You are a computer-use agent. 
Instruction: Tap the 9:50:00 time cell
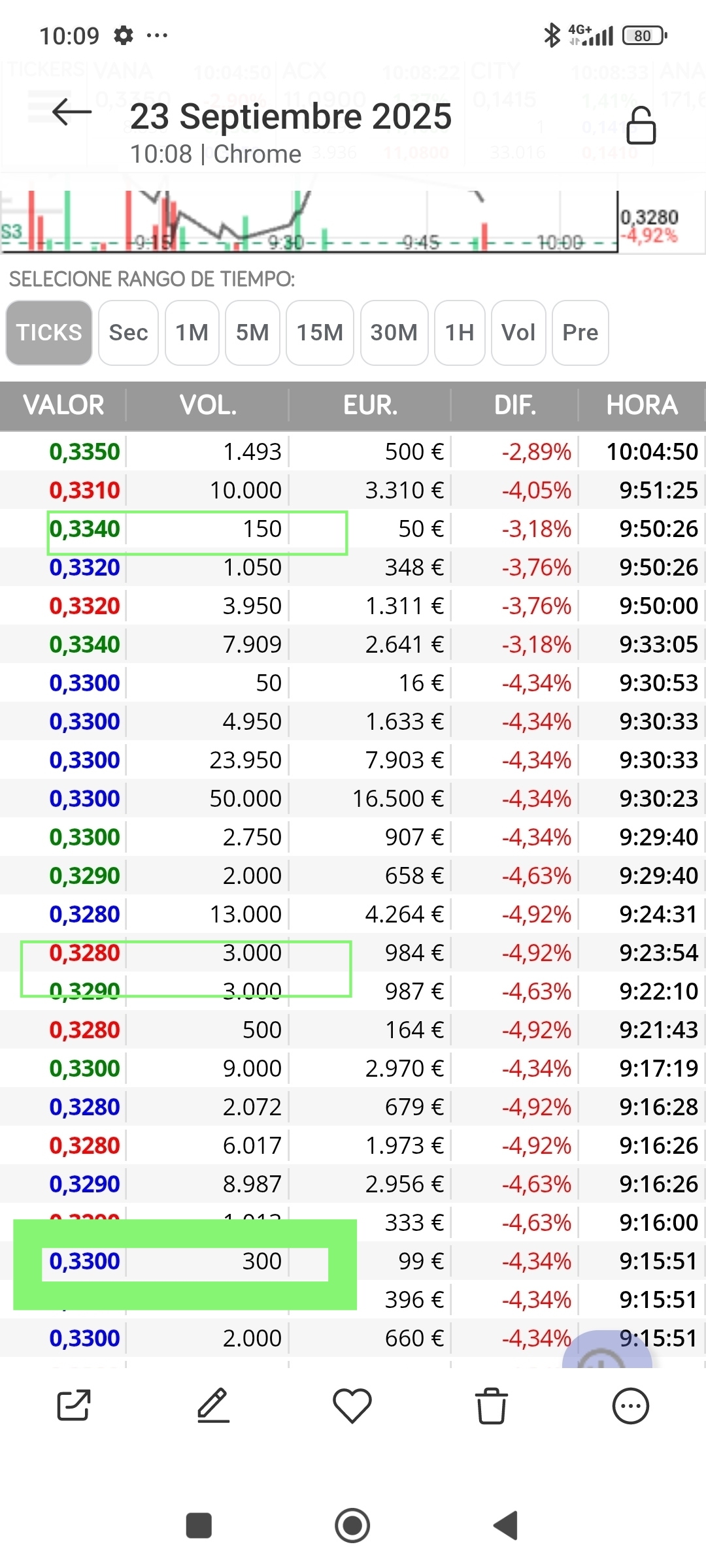point(659,606)
